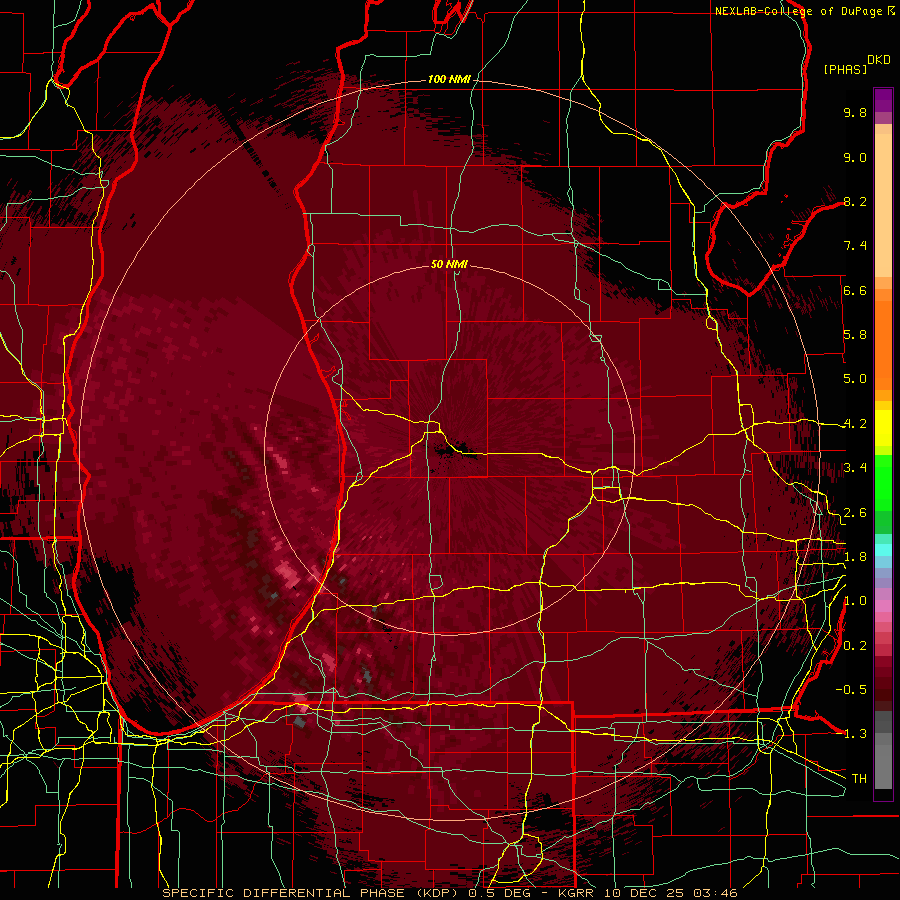Select the 2.6 legend scale value
900x900 pixels.
[855, 513]
